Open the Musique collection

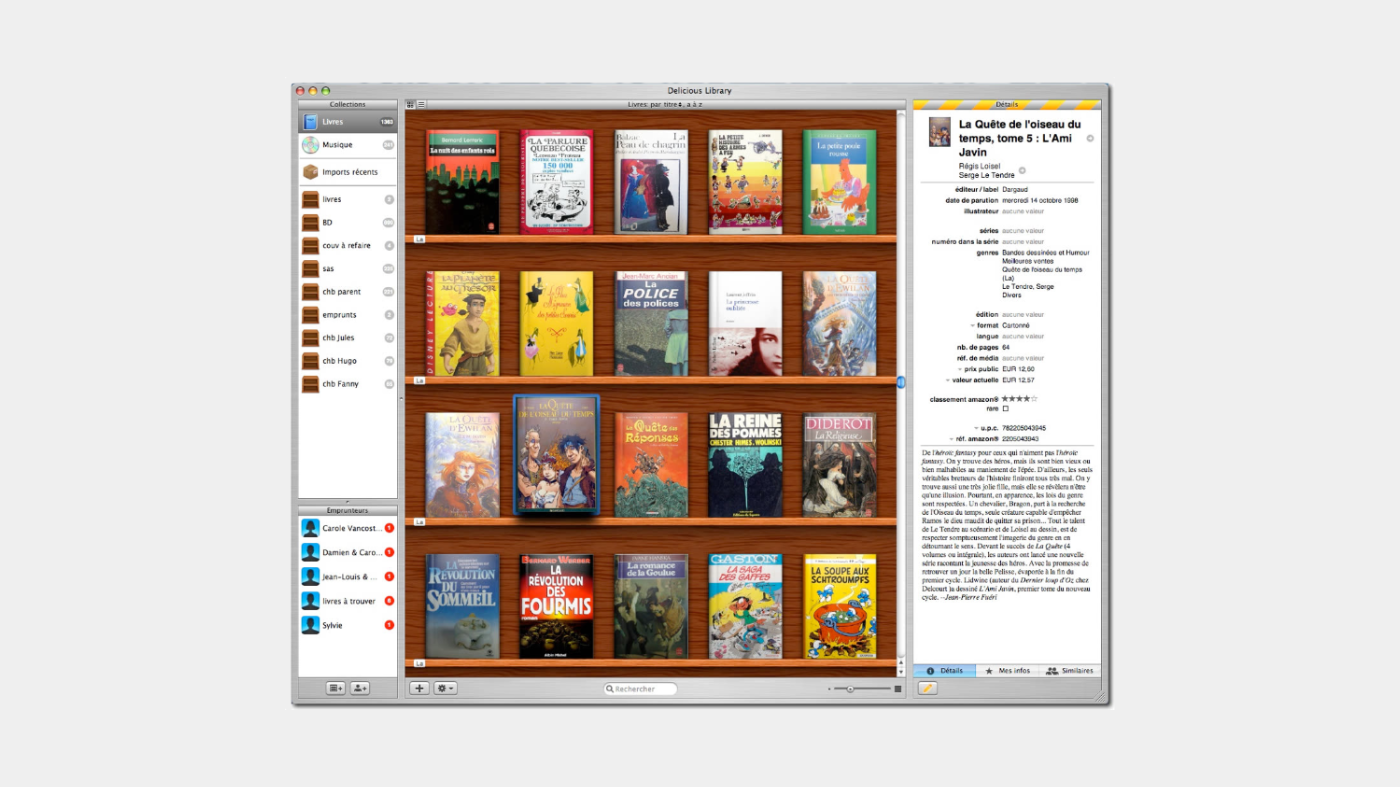click(347, 145)
